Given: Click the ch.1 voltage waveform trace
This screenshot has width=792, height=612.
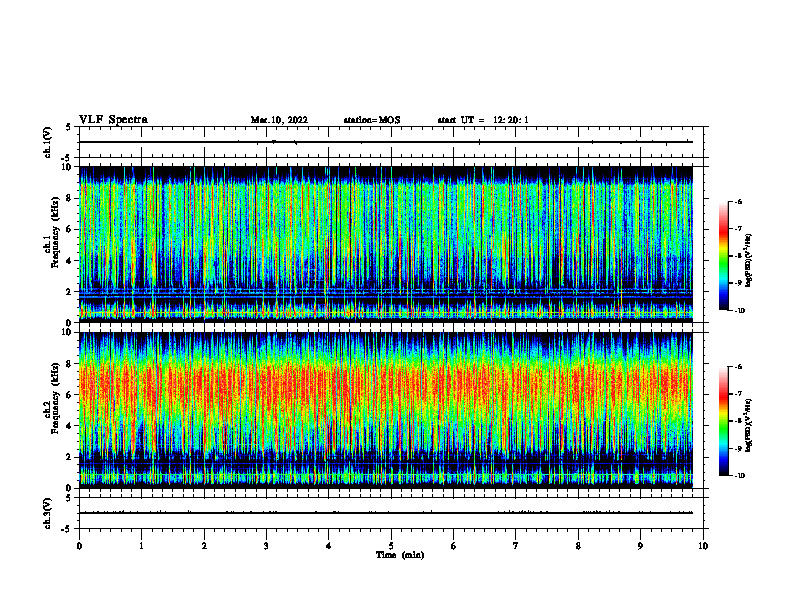Looking at the screenshot, I should (386, 142).
